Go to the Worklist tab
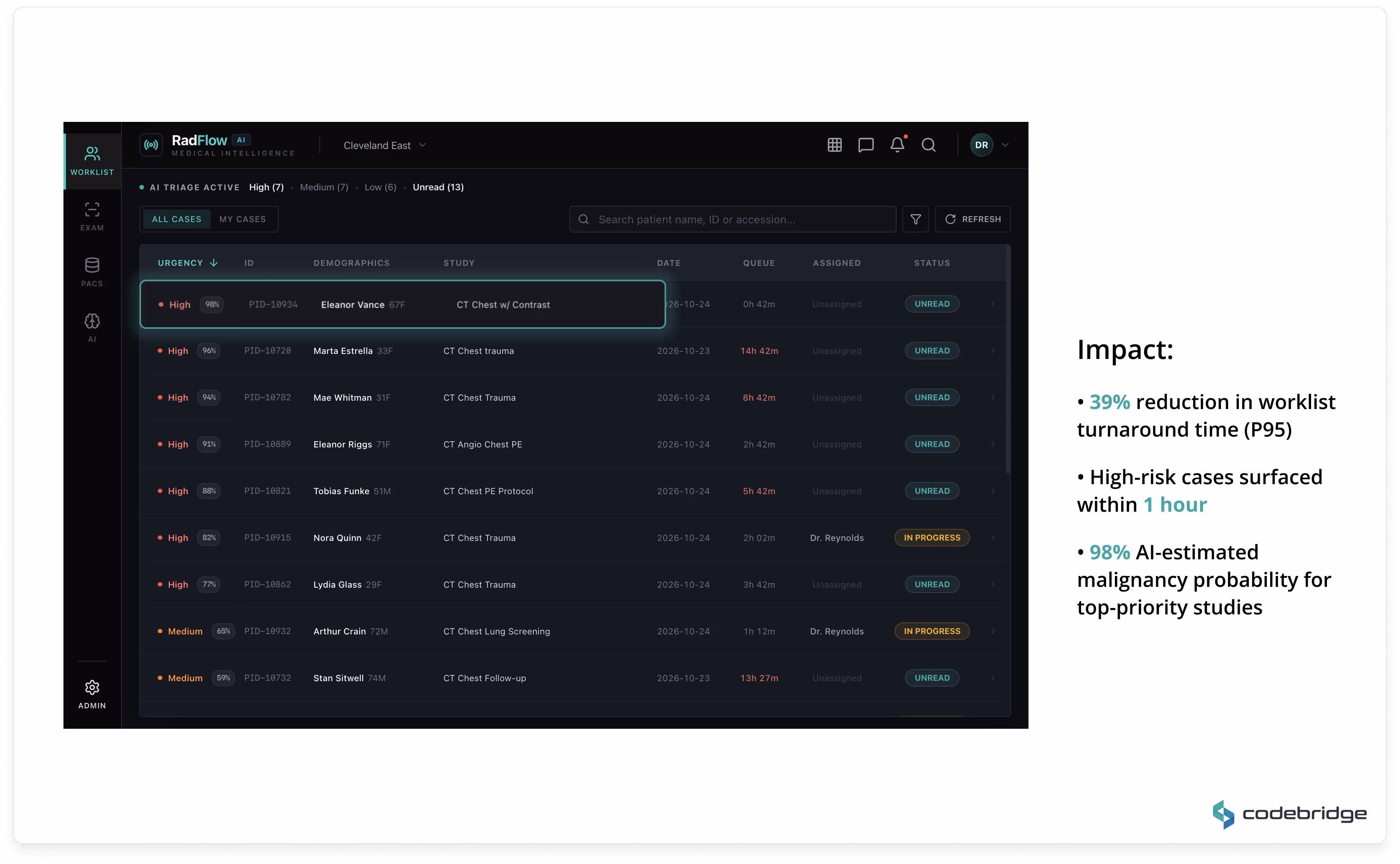This screenshot has width=1400, height=864. point(92,161)
